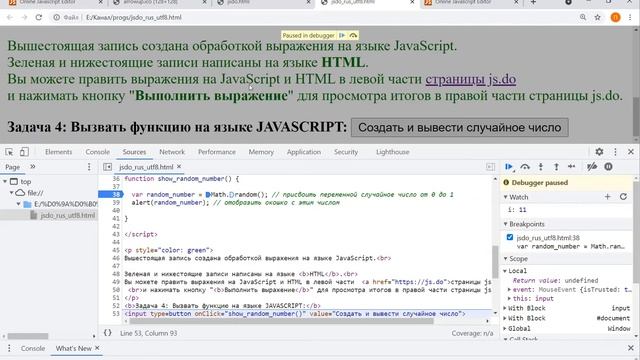Resume script execution in debugger toolbar
Viewport: 640px width, 360px height.
[x=509, y=167]
